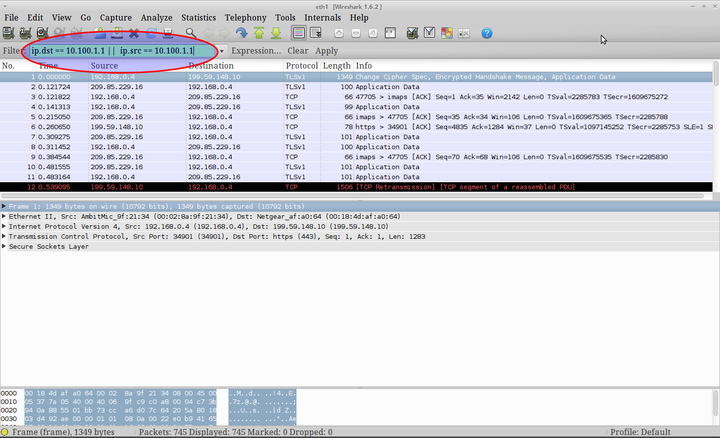Edit display filters icon
Screen dimensions: 720x438
point(429,33)
